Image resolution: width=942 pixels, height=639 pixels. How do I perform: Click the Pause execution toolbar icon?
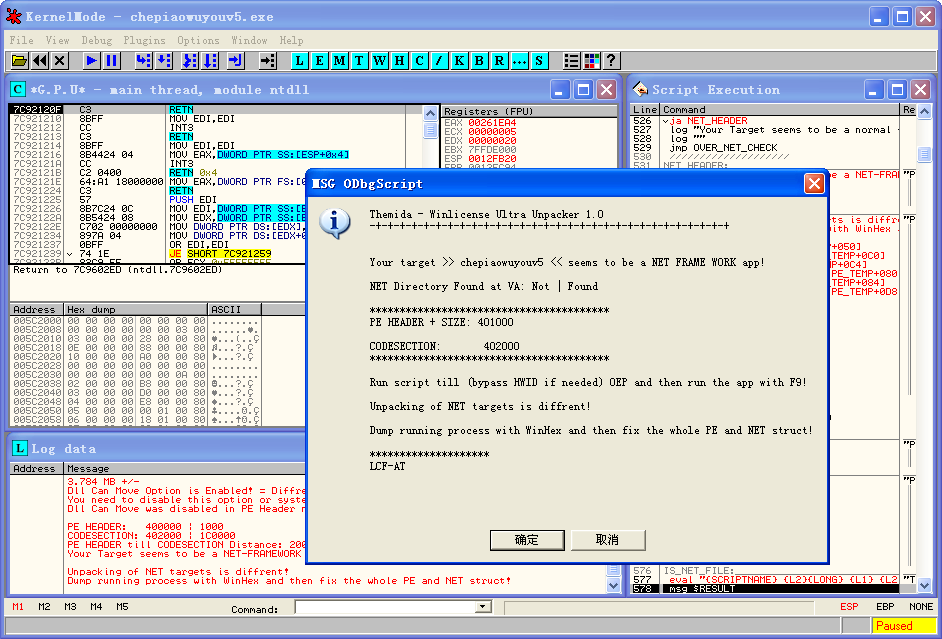(112, 60)
